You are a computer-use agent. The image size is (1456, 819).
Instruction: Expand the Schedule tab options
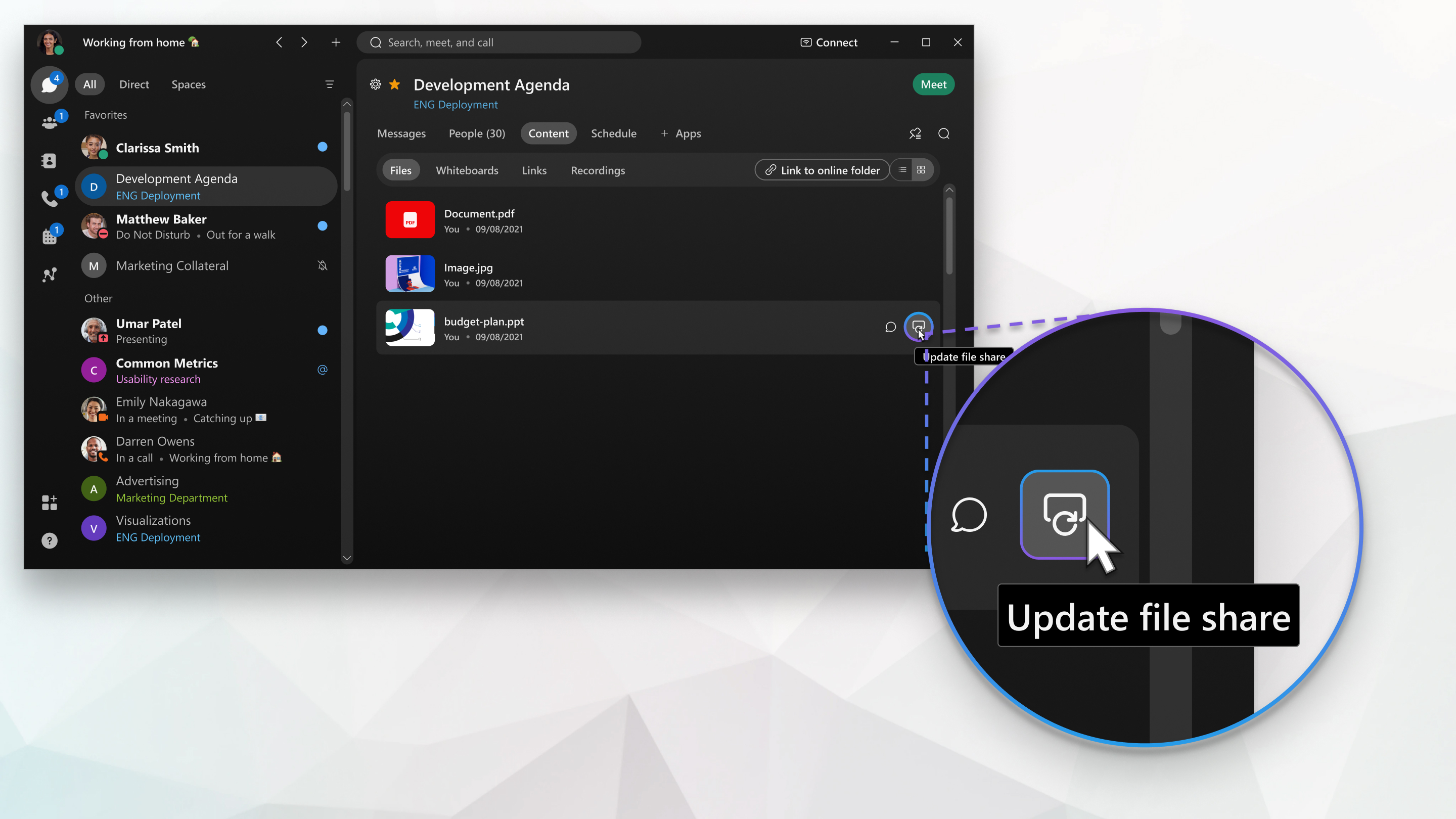coord(614,133)
